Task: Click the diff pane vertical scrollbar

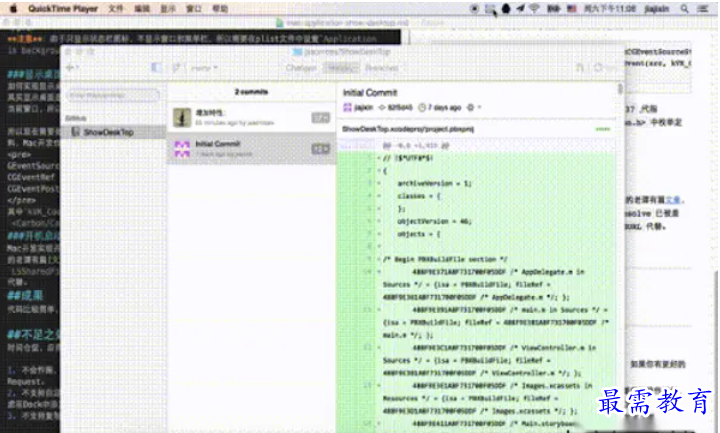Action: pyautogui.click(x=620, y=89)
